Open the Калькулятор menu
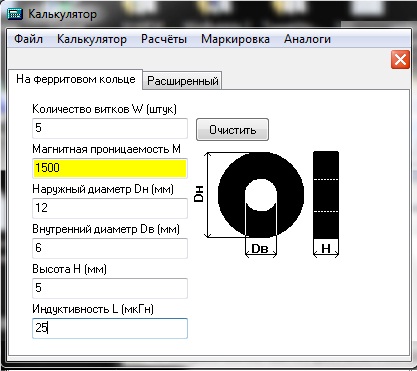Viewport: 417px width, 371px height. tap(92, 39)
